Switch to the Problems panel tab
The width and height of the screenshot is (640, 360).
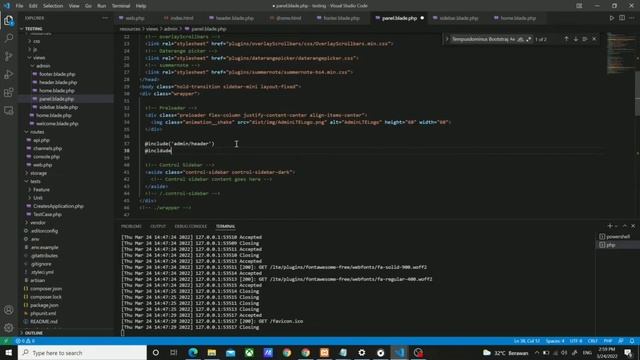coord(131,227)
